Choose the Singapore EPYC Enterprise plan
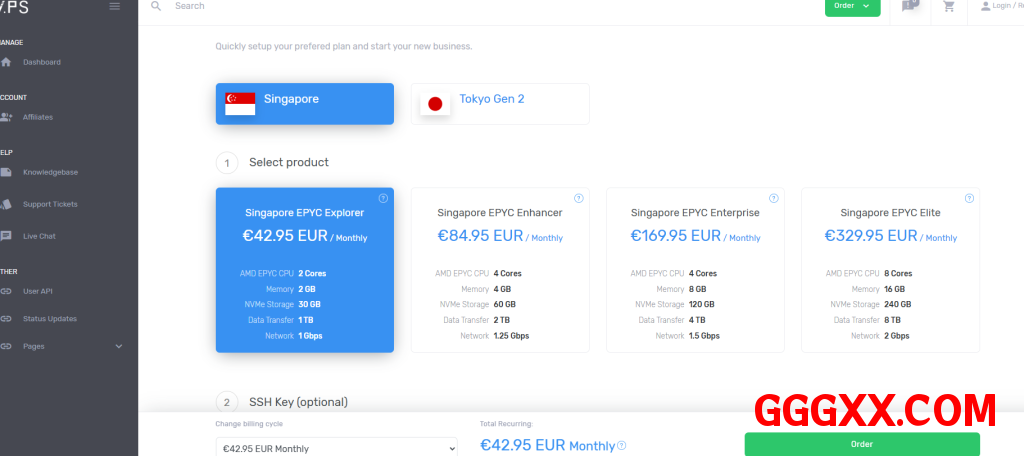 [695, 270]
